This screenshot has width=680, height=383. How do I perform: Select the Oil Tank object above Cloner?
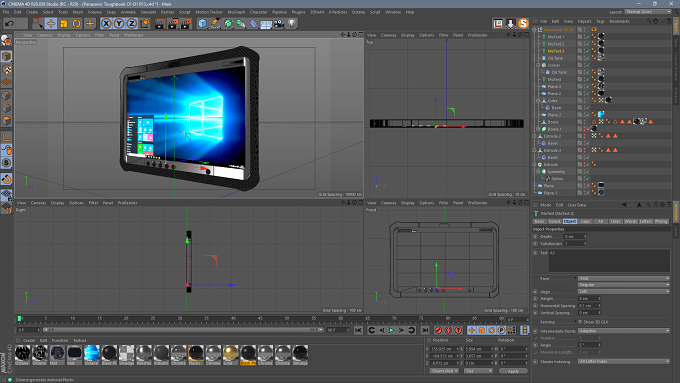555,58
